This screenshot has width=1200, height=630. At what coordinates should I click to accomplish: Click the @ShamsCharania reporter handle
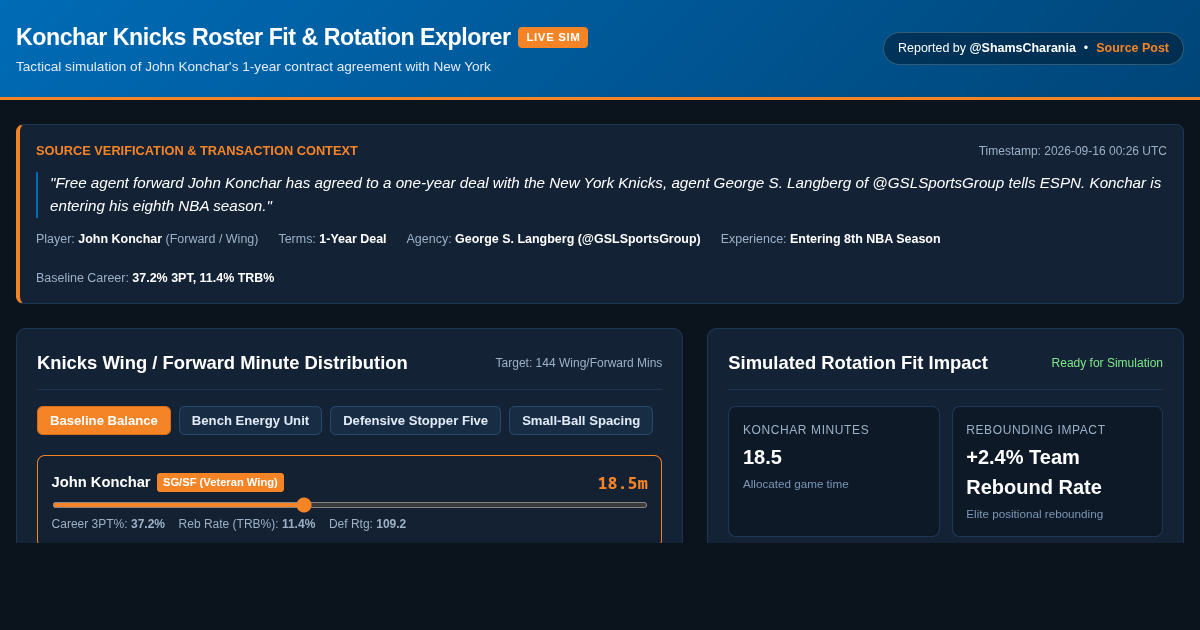pyautogui.click(x=1022, y=48)
